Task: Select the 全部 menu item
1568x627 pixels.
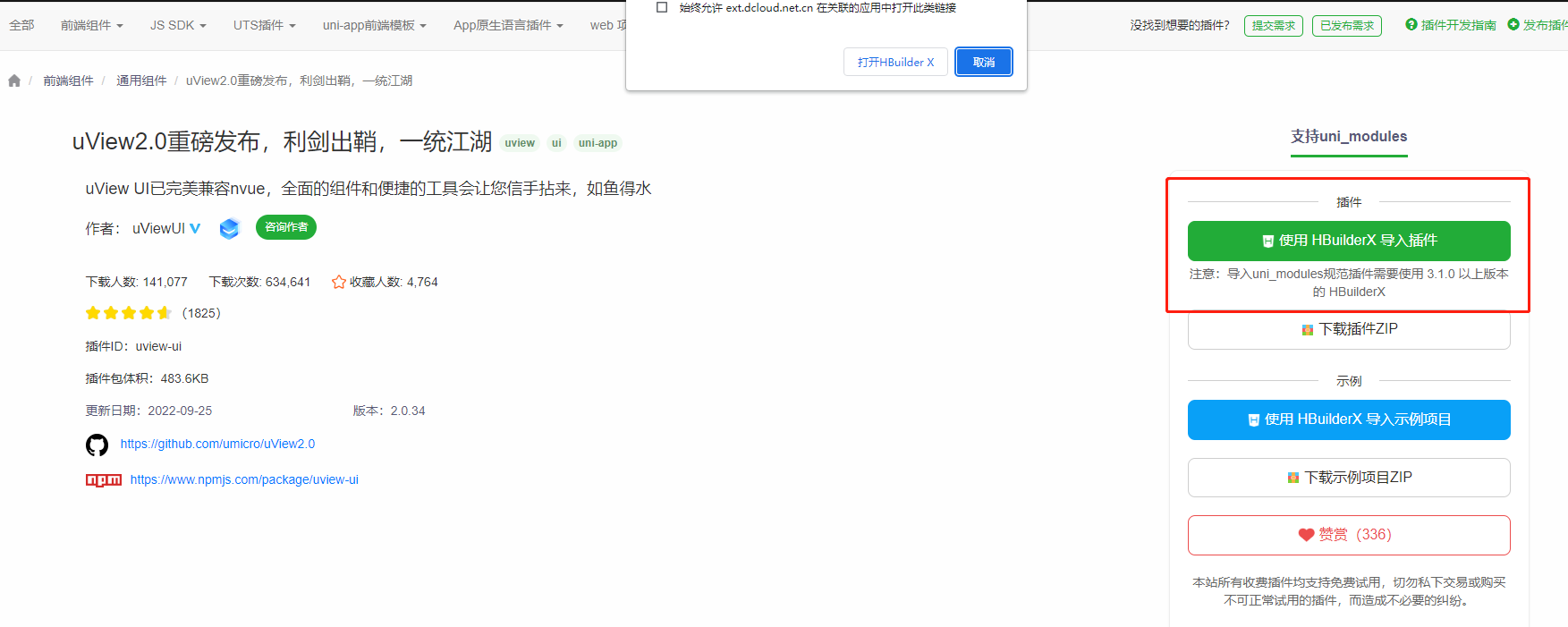Action: click(21, 25)
